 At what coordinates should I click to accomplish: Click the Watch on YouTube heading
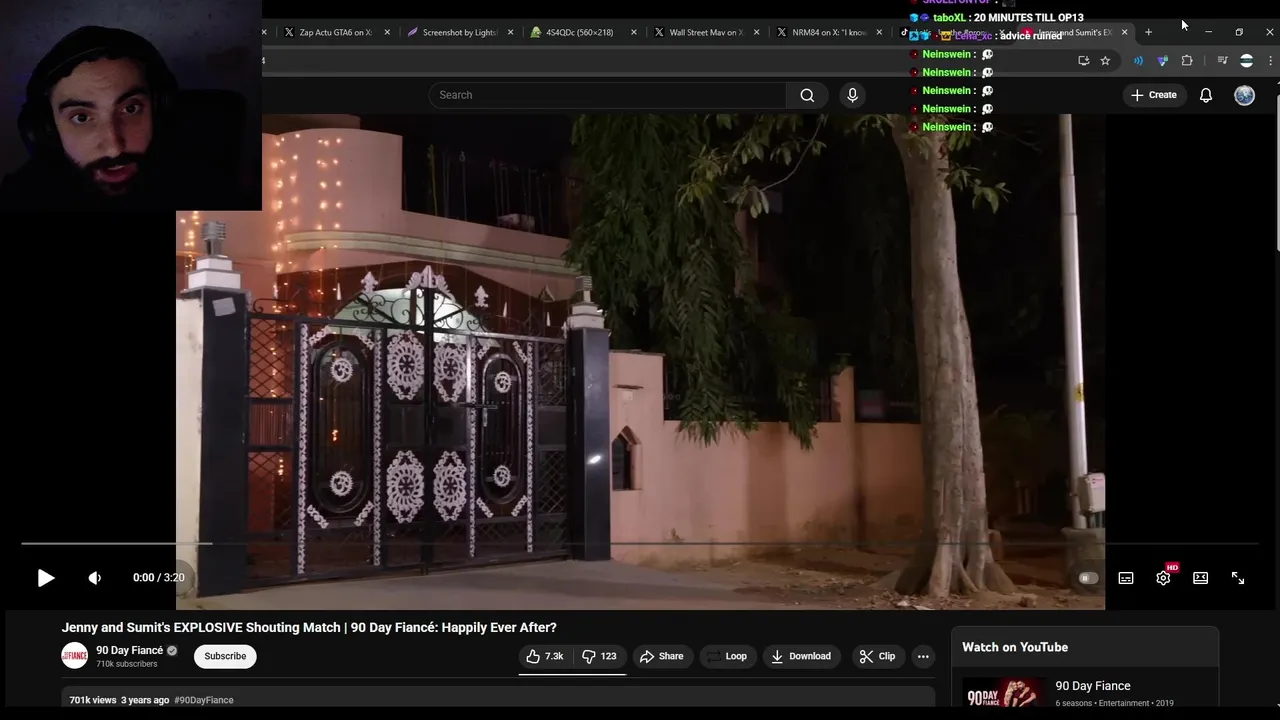click(1015, 647)
